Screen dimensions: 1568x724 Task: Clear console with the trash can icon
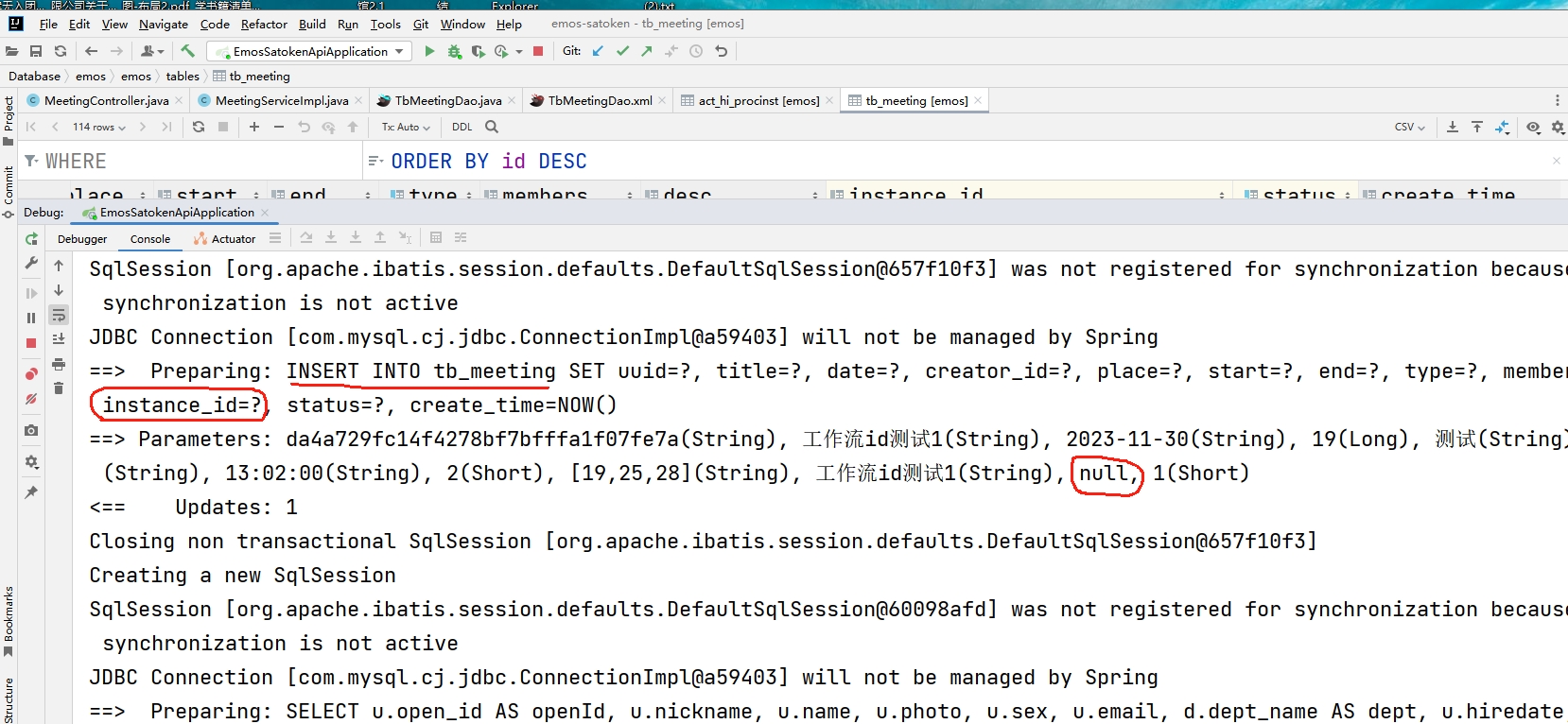tap(59, 388)
